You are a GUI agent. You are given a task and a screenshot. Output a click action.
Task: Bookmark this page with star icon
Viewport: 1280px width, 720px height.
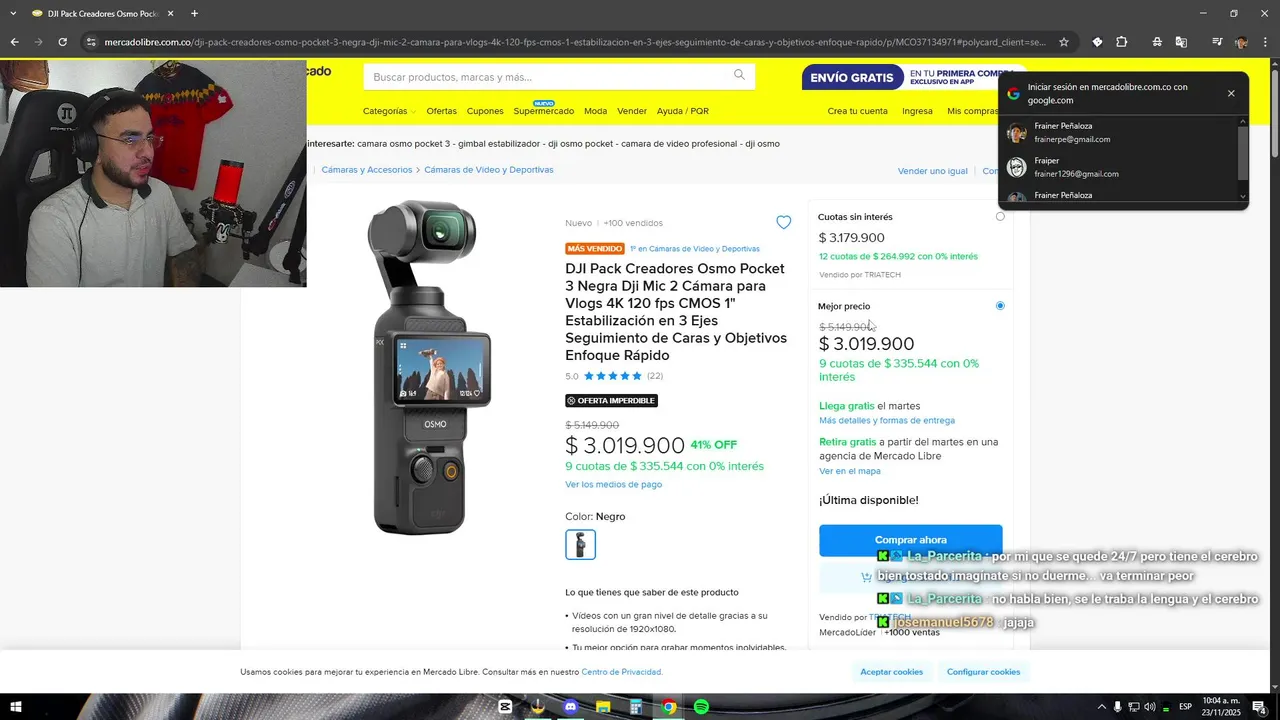[x=1064, y=42]
